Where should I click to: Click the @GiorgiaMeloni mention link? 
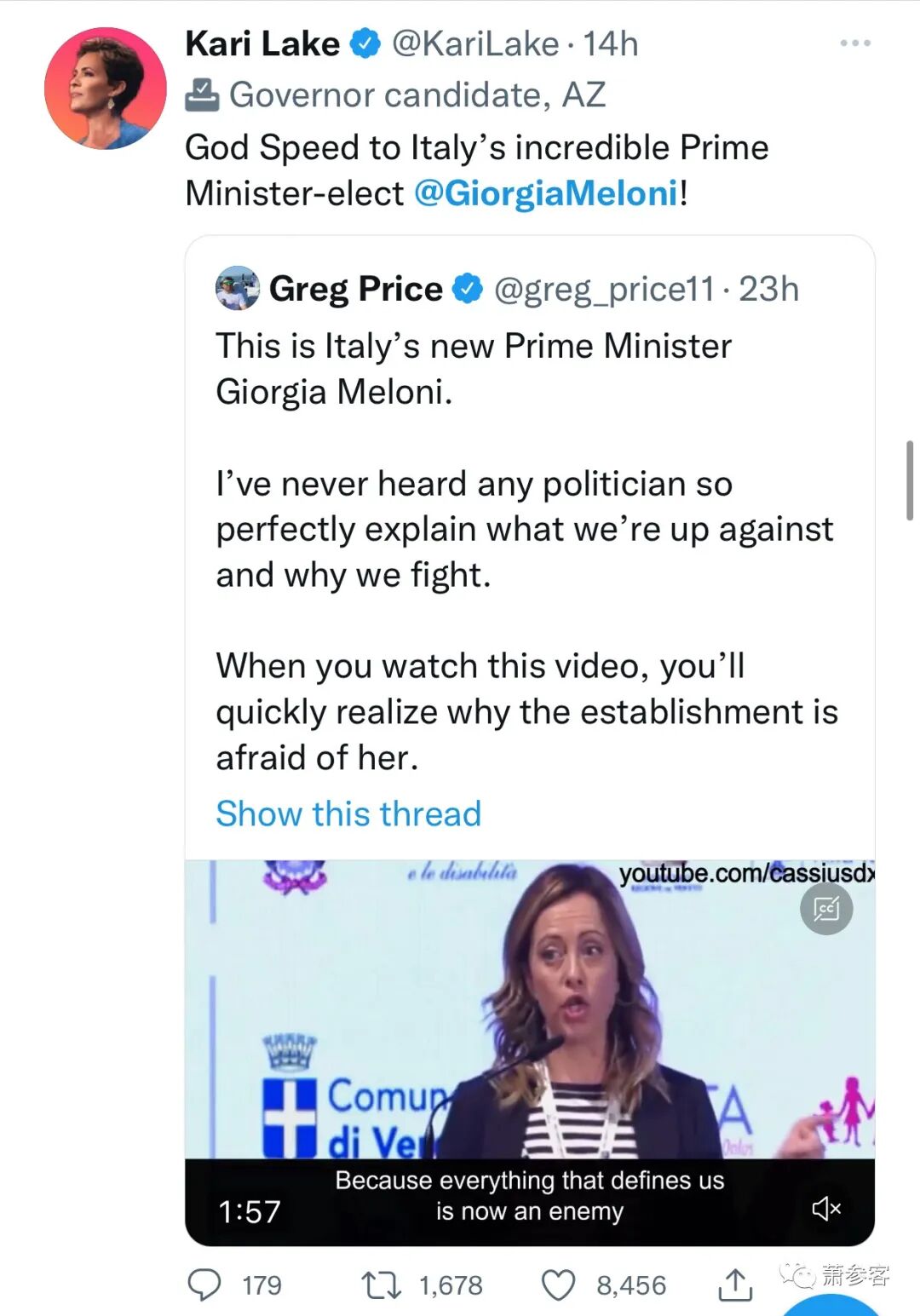coord(546,193)
